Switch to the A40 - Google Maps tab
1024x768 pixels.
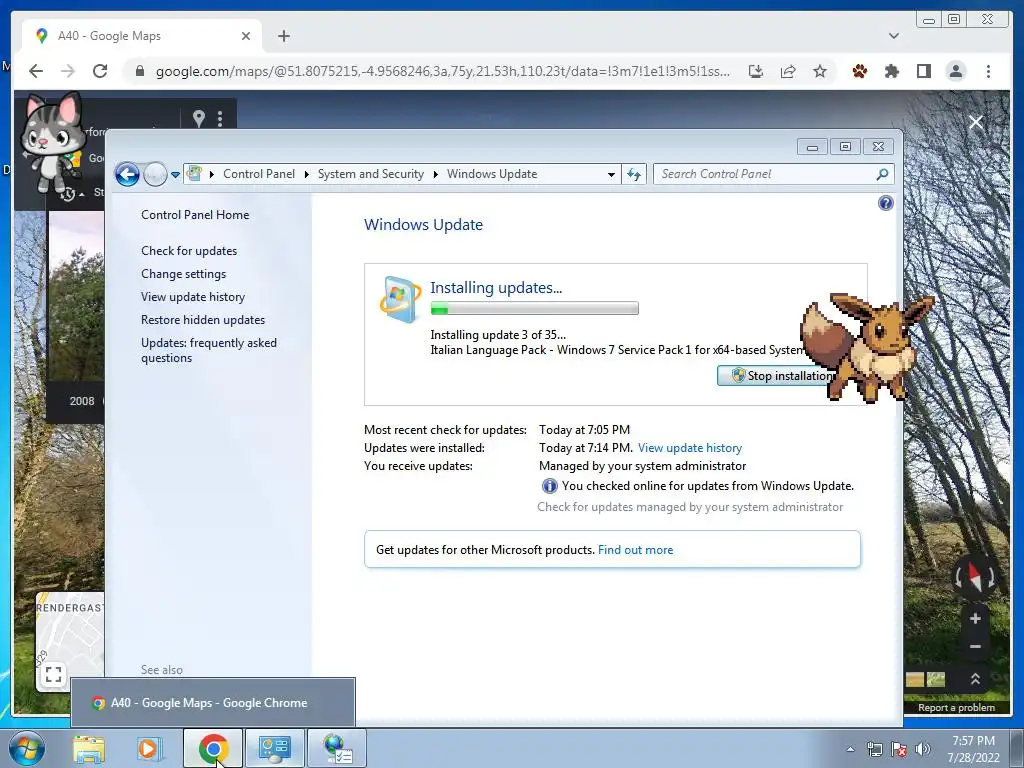(x=142, y=36)
